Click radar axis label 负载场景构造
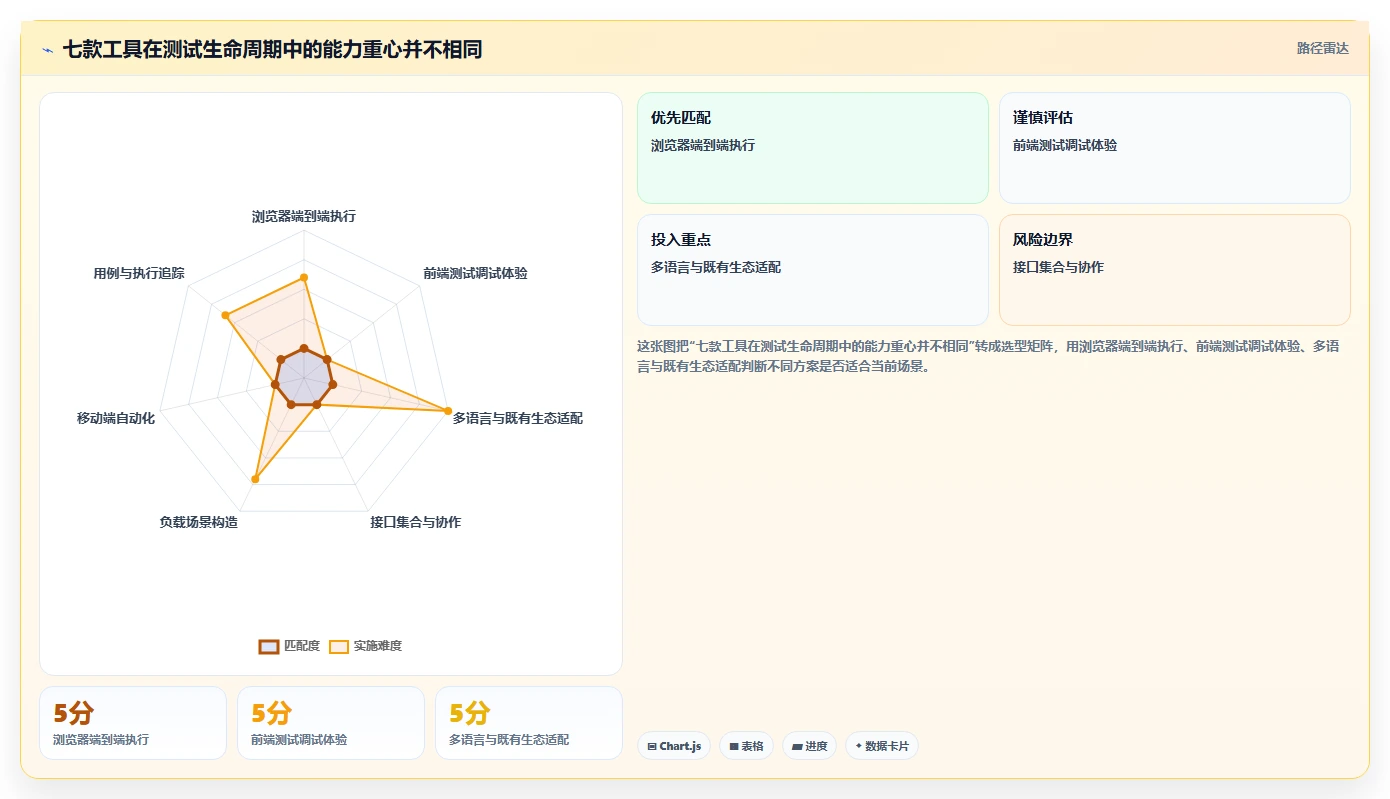1390x799 pixels. click(199, 522)
